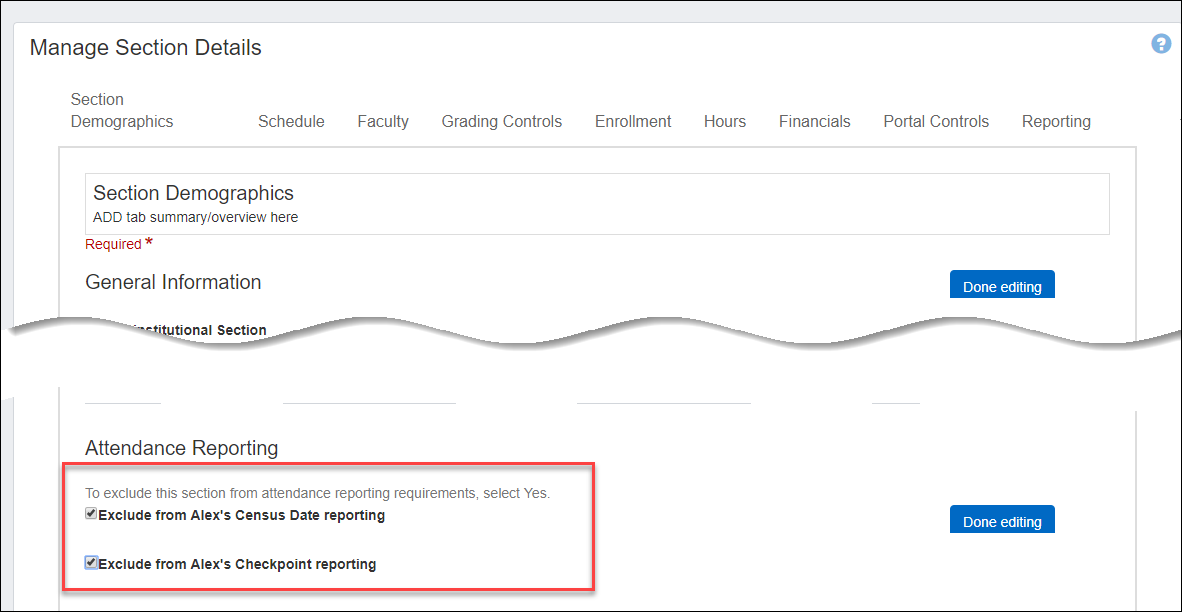The image size is (1182, 612).
Task: Go to the Grading Controls tab
Action: pyautogui.click(x=501, y=122)
